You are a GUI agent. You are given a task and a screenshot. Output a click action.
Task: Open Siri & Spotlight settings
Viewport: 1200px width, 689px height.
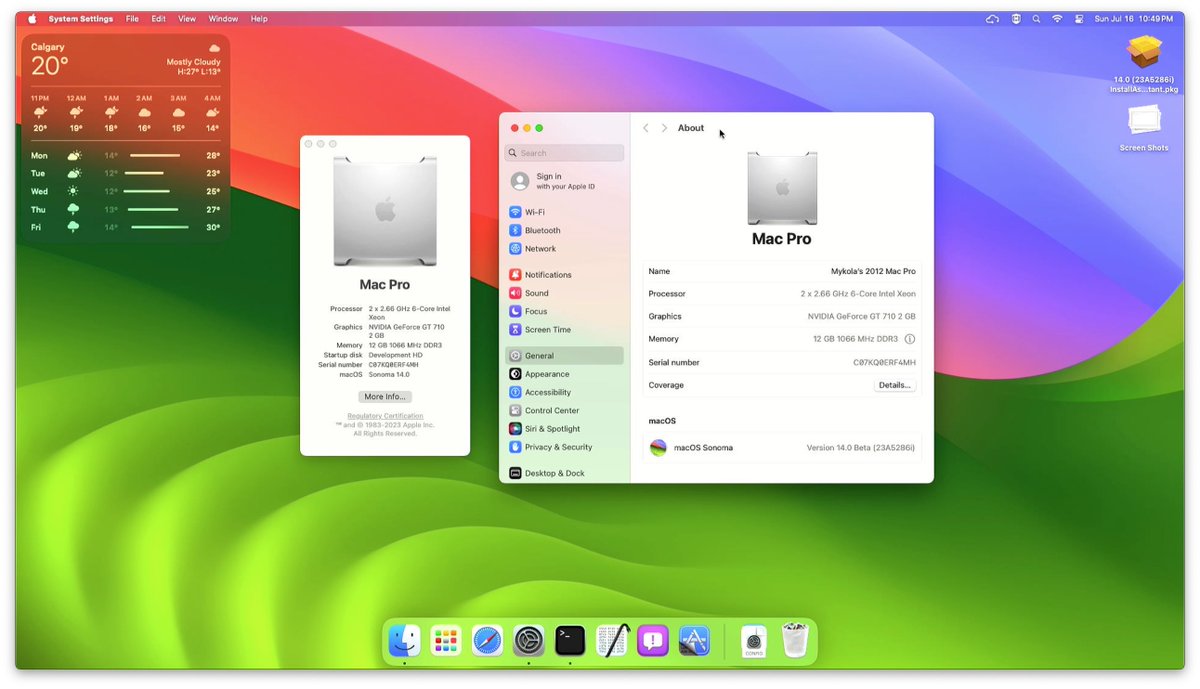564,429
